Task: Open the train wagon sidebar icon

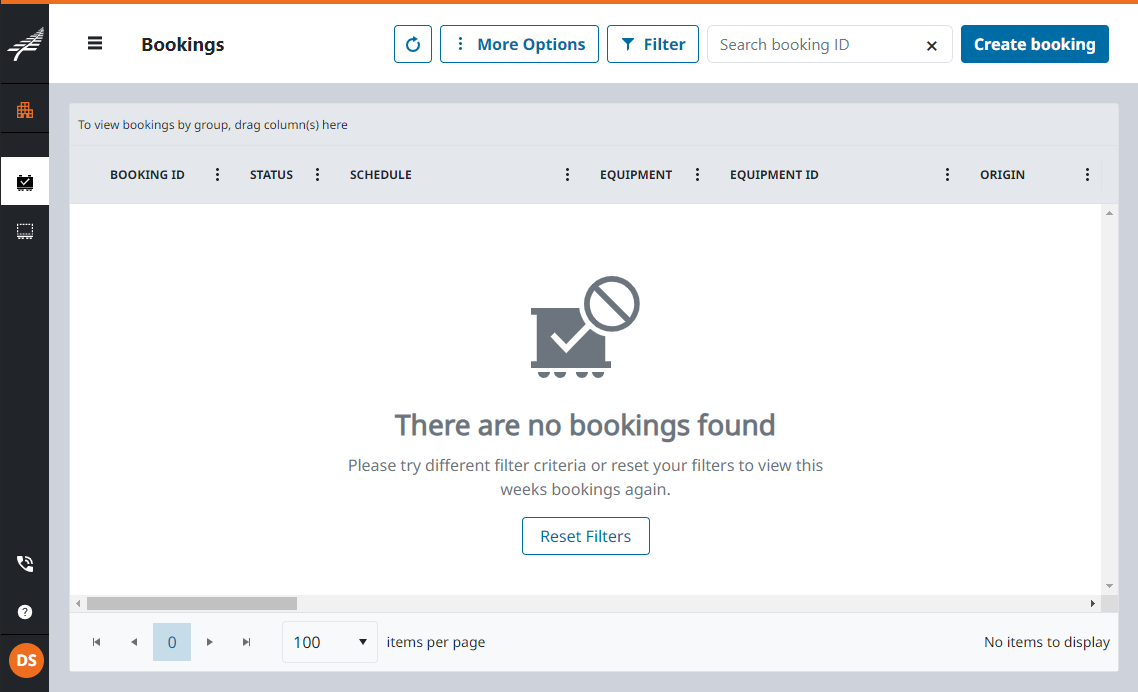Action: click(25, 231)
